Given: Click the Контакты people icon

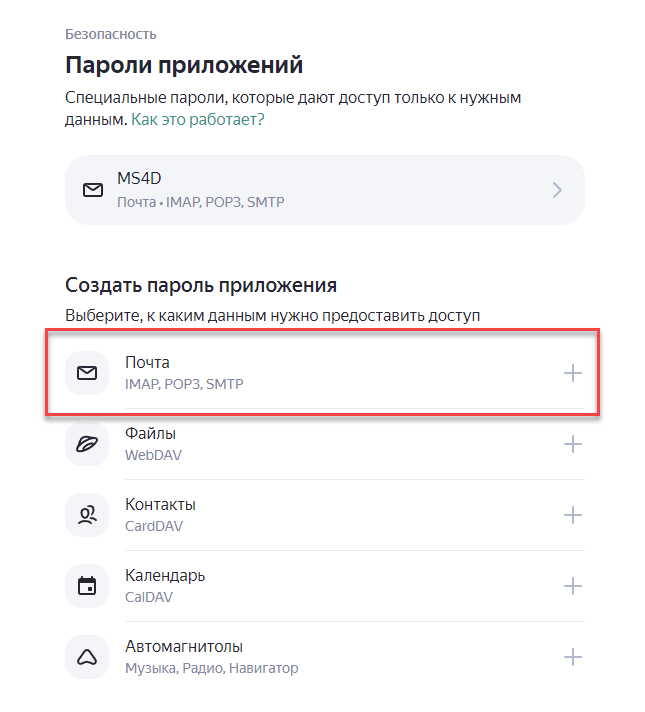Looking at the screenshot, I should pos(87,515).
